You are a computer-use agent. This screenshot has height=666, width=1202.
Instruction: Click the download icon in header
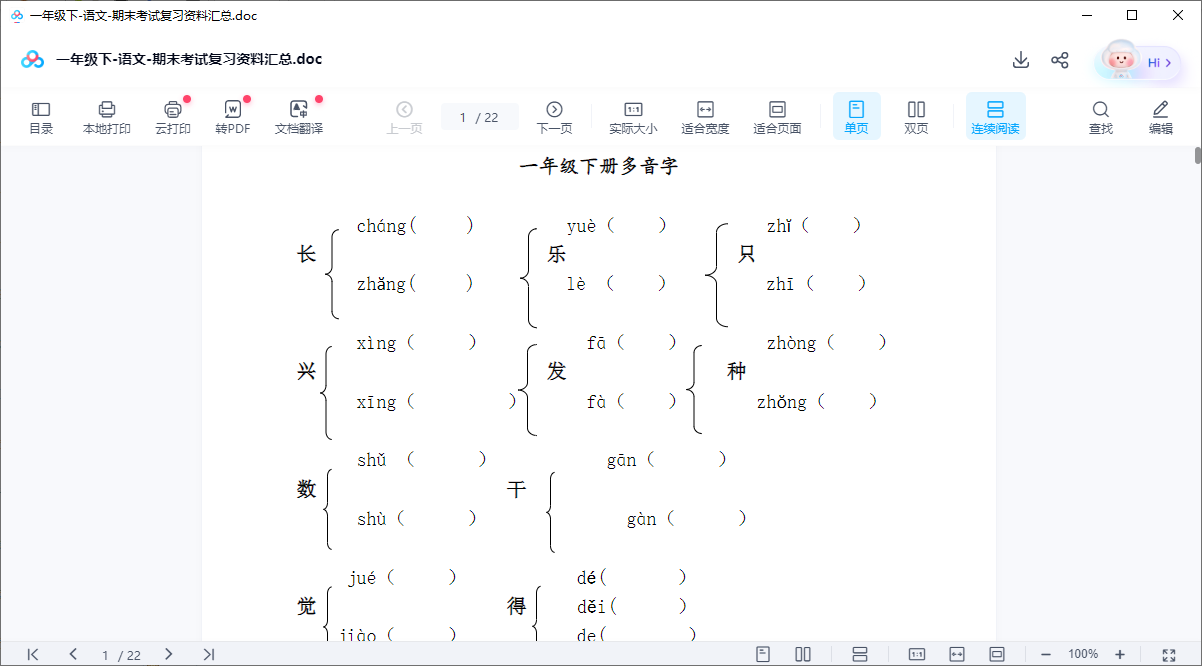1020,60
